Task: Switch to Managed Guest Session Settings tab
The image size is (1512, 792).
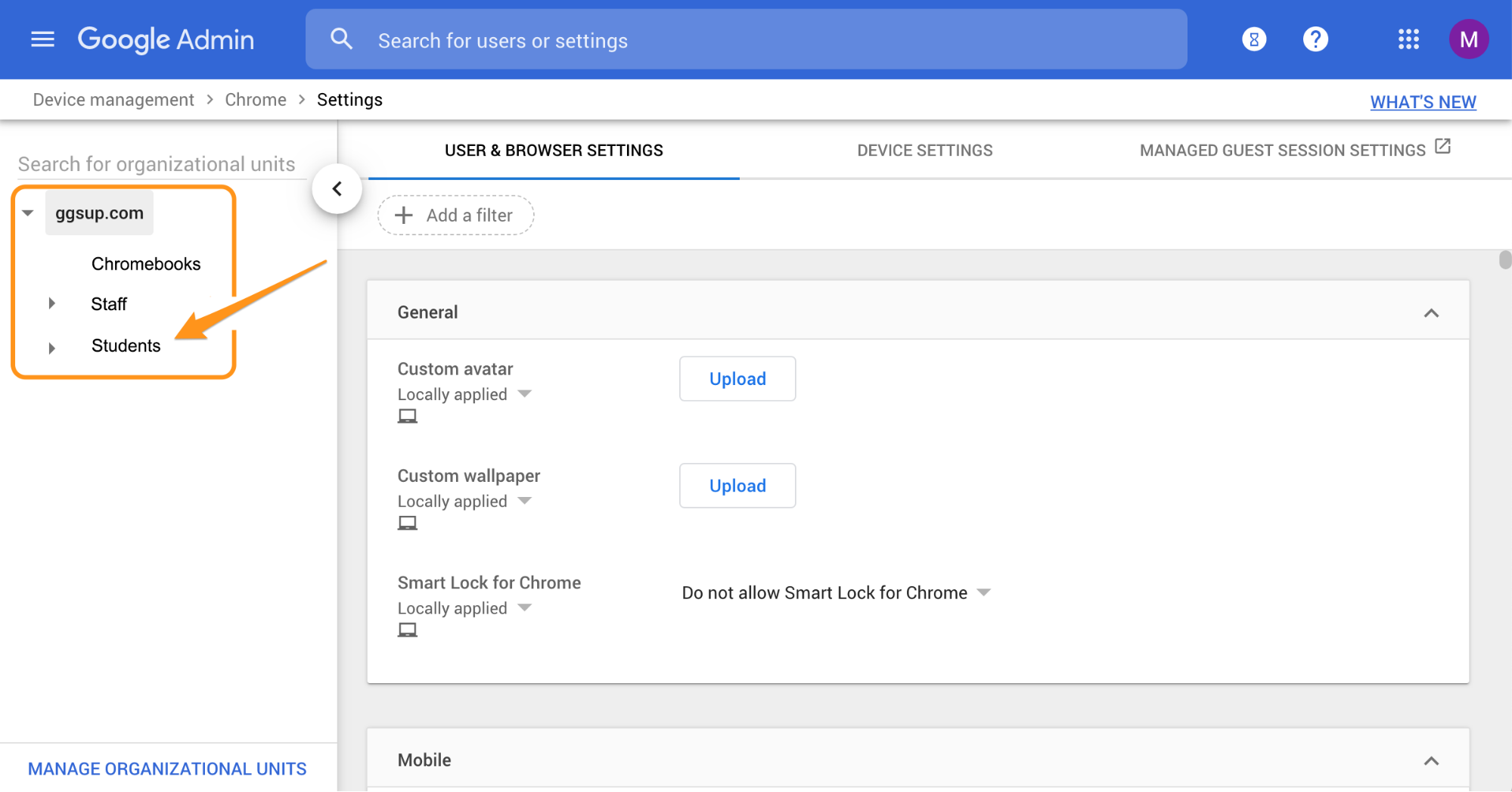Action: pos(1282,151)
